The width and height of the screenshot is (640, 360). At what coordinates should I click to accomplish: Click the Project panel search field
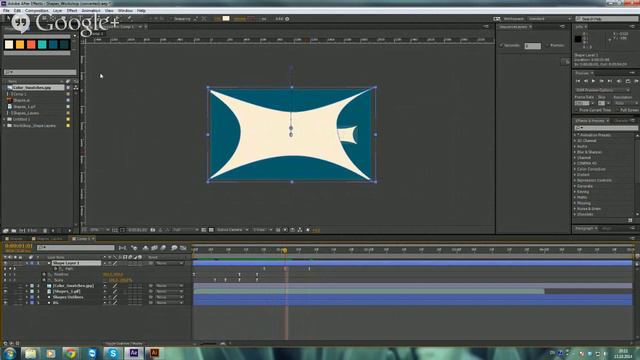[40, 72]
